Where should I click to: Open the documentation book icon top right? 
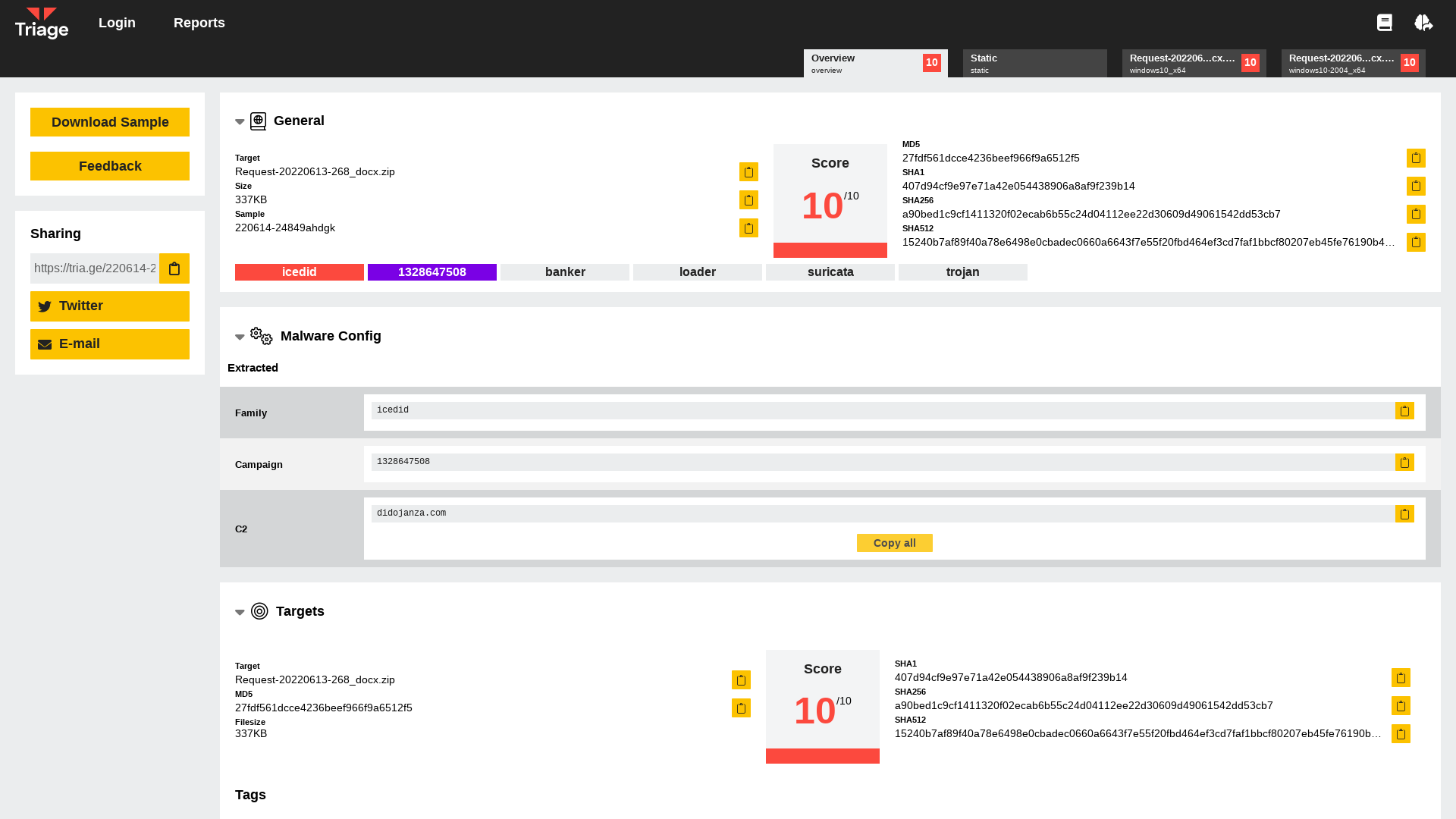pyautogui.click(x=1384, y=22)
